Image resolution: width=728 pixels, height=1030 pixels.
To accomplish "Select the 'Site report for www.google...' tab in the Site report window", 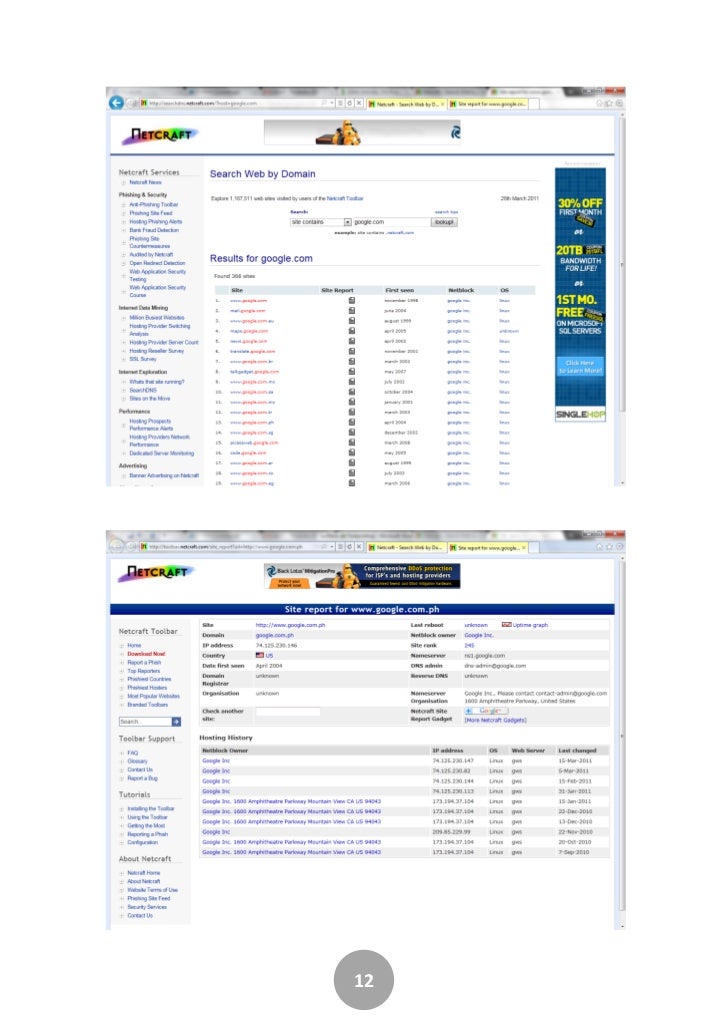I will (x=488, y=547).
